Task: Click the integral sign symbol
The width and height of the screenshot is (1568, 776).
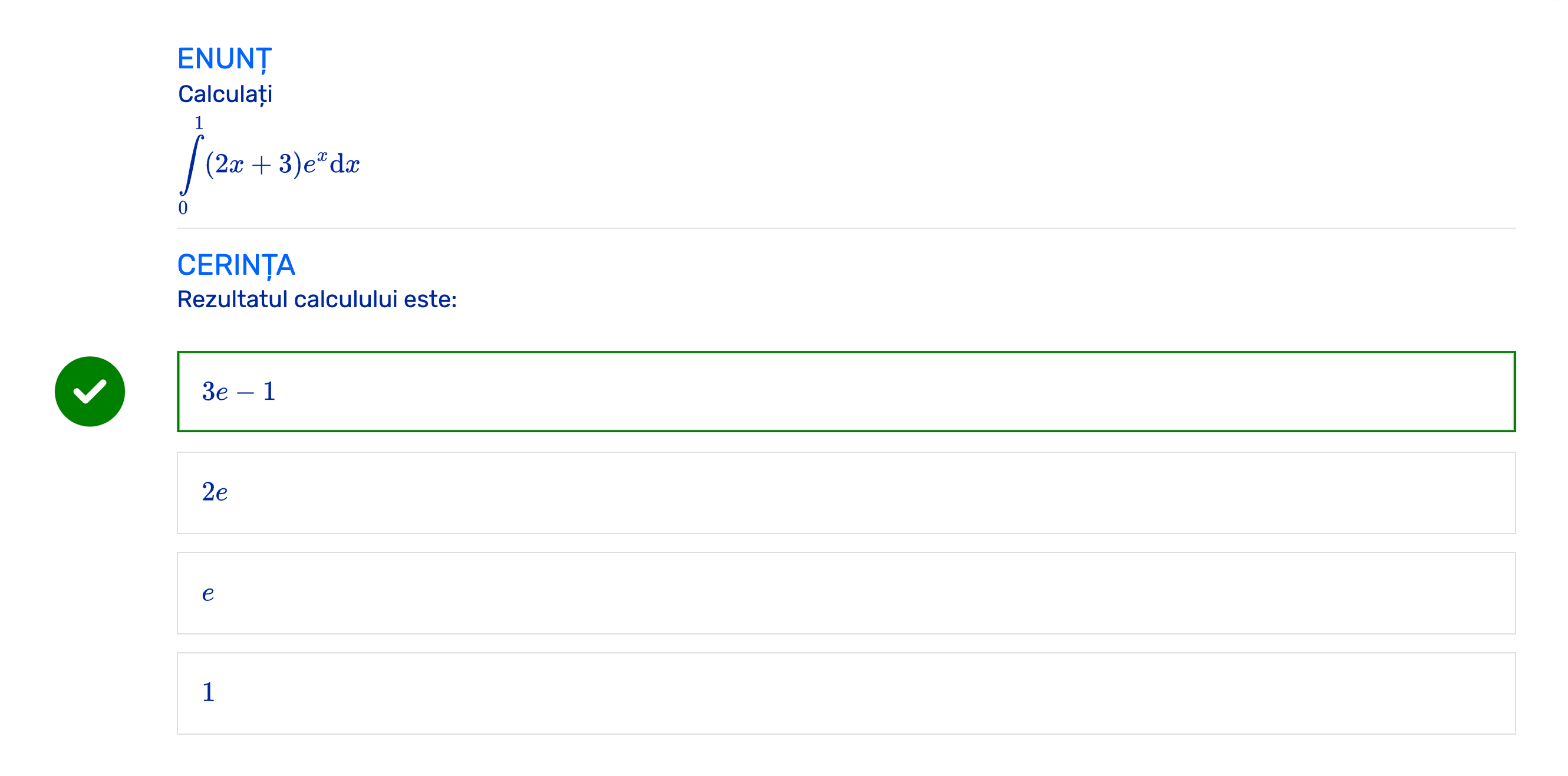Action: [191, 165]
